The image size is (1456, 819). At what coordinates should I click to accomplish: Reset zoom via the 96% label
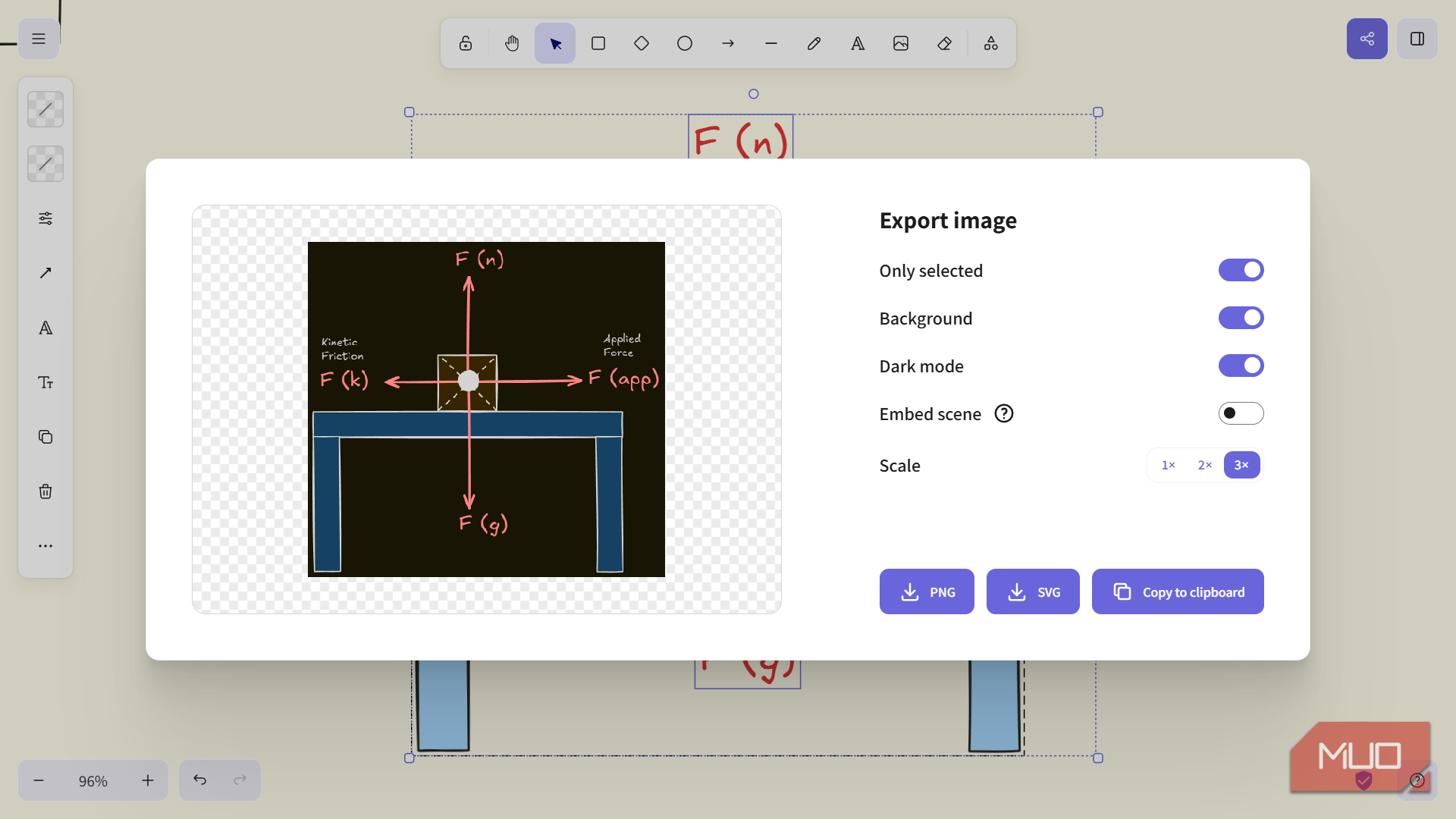pyautogui.click(x=93, y=780)
